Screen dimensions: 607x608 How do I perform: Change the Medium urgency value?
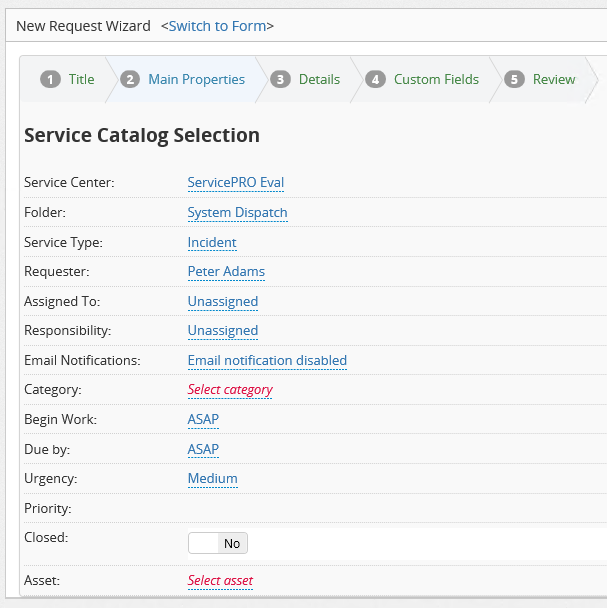[212, 478]
